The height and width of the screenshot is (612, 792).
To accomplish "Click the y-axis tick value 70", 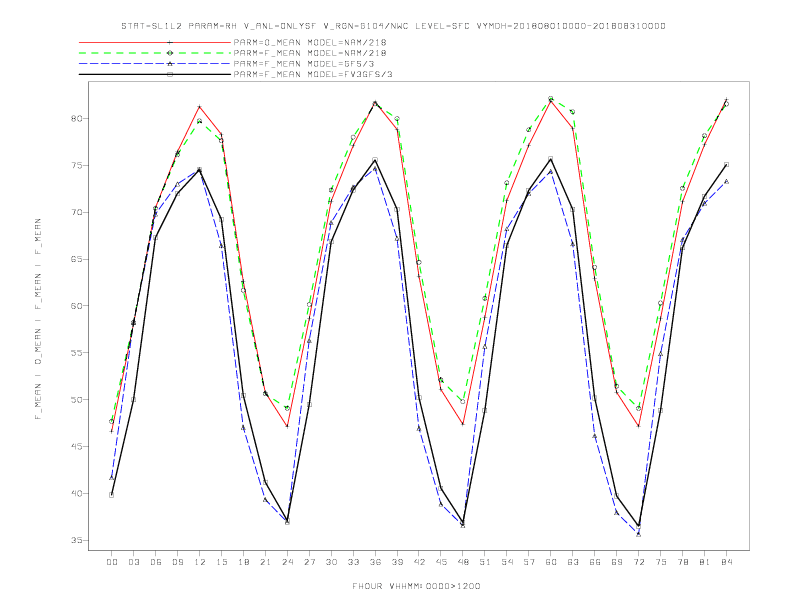I will pyautogui.click(x=76, y=213).
